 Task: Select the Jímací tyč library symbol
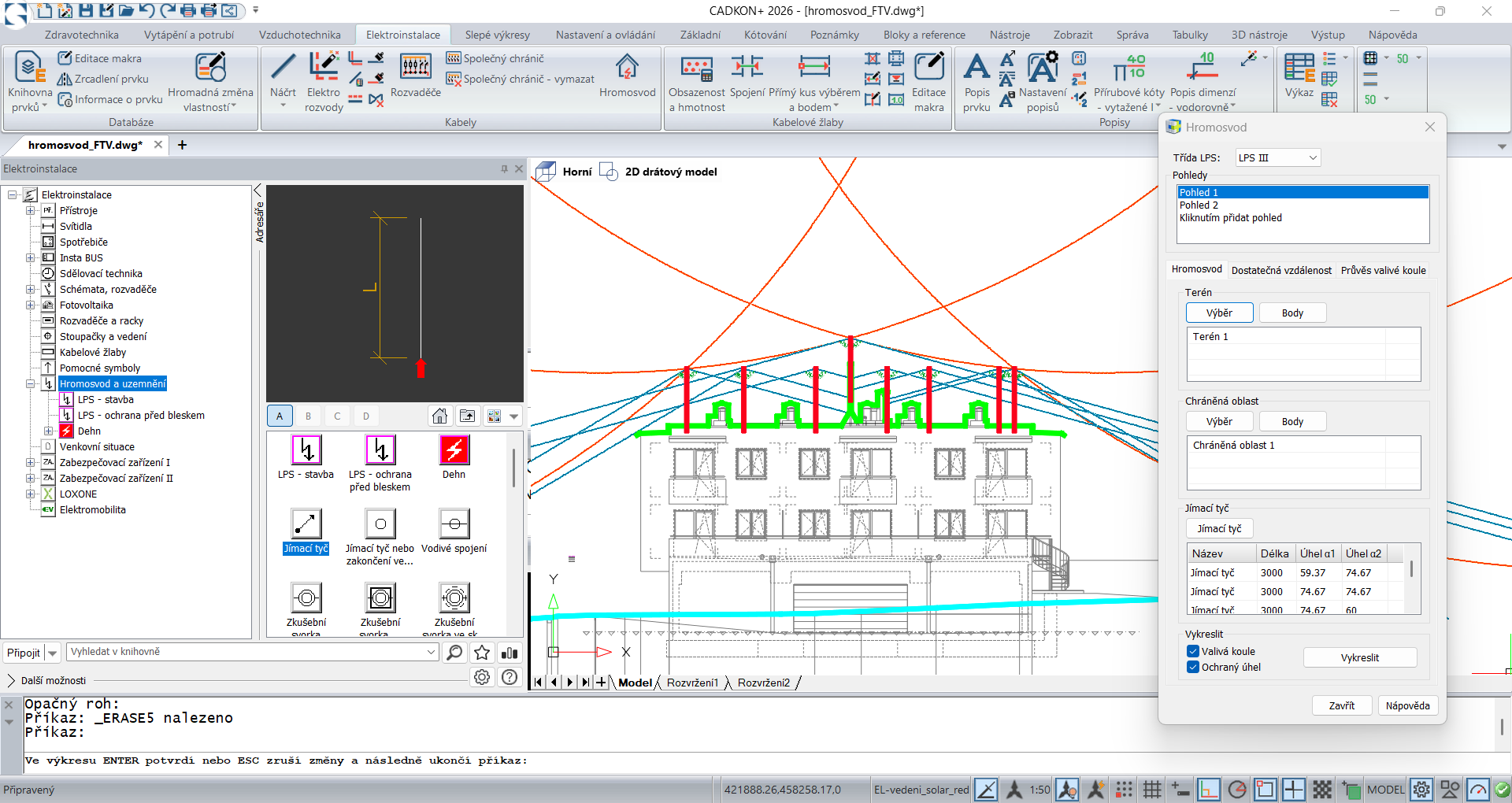point(306,525)
